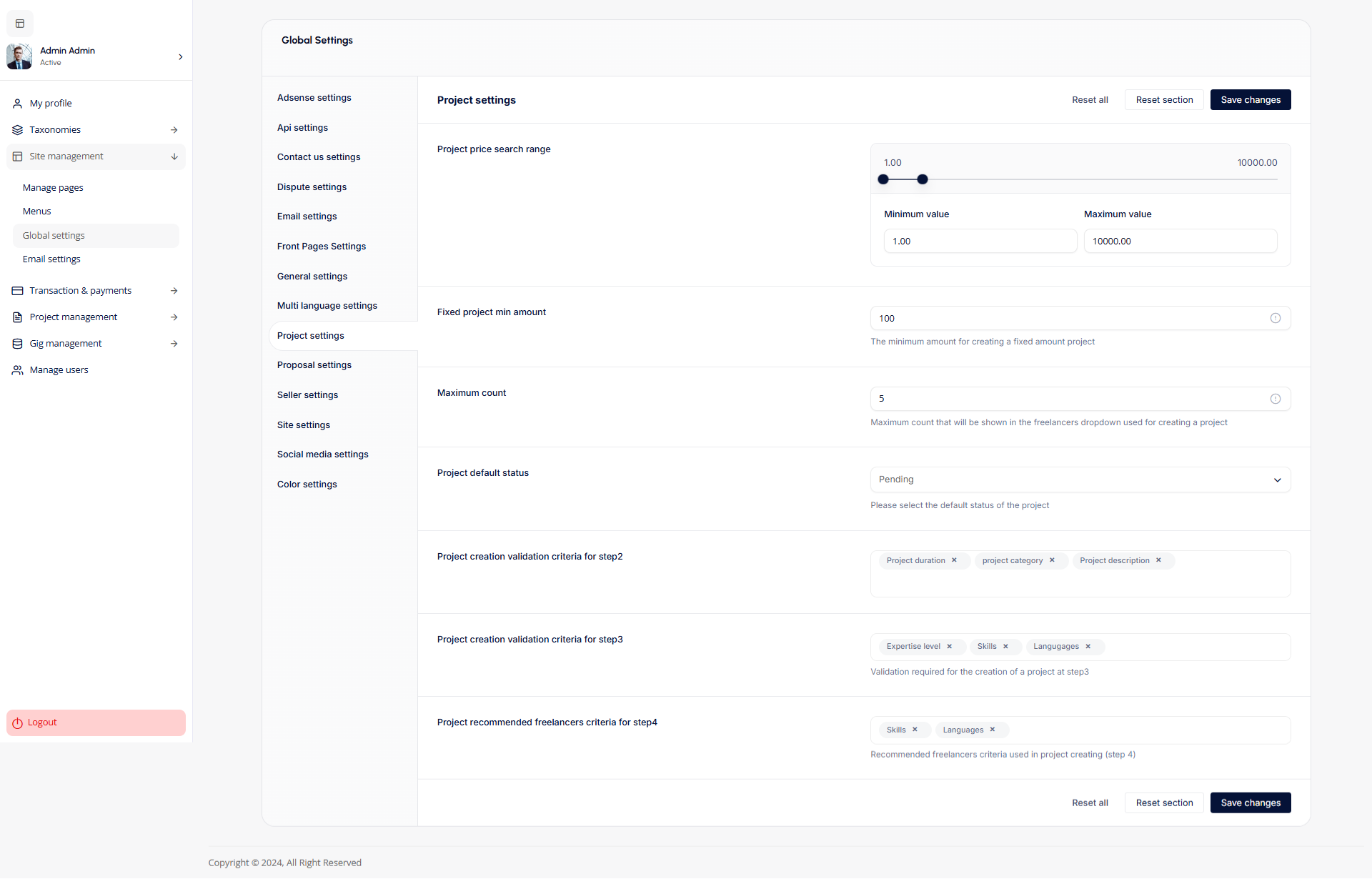This screenshot has height=879, width=1372.
Task: Click info icon in Fixed project min amount
Action: 1275,318
